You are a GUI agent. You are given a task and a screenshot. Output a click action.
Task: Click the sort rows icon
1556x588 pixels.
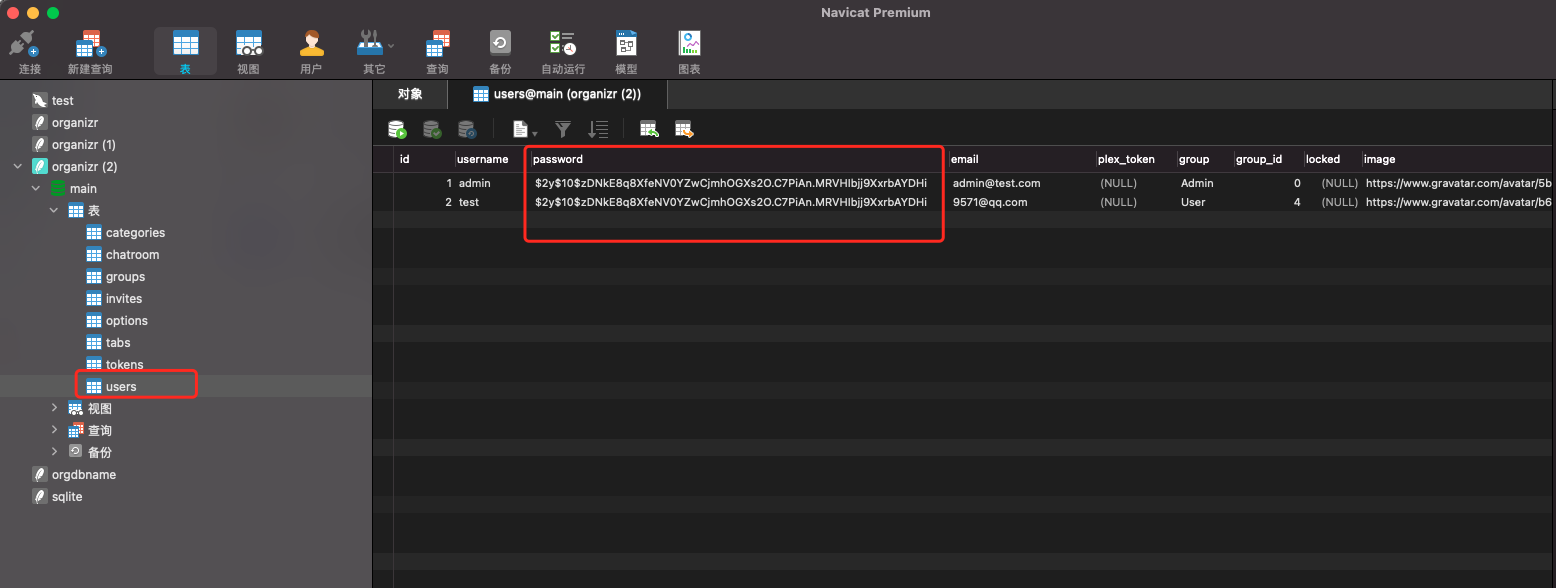pos(598,129)
